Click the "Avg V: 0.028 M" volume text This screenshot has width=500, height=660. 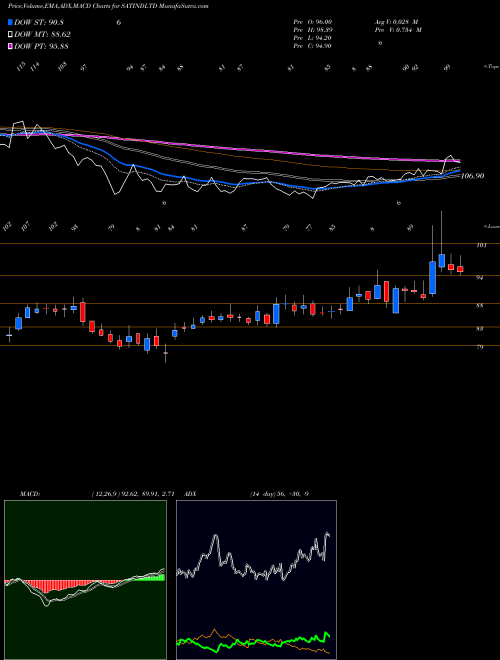coord(396,22)
